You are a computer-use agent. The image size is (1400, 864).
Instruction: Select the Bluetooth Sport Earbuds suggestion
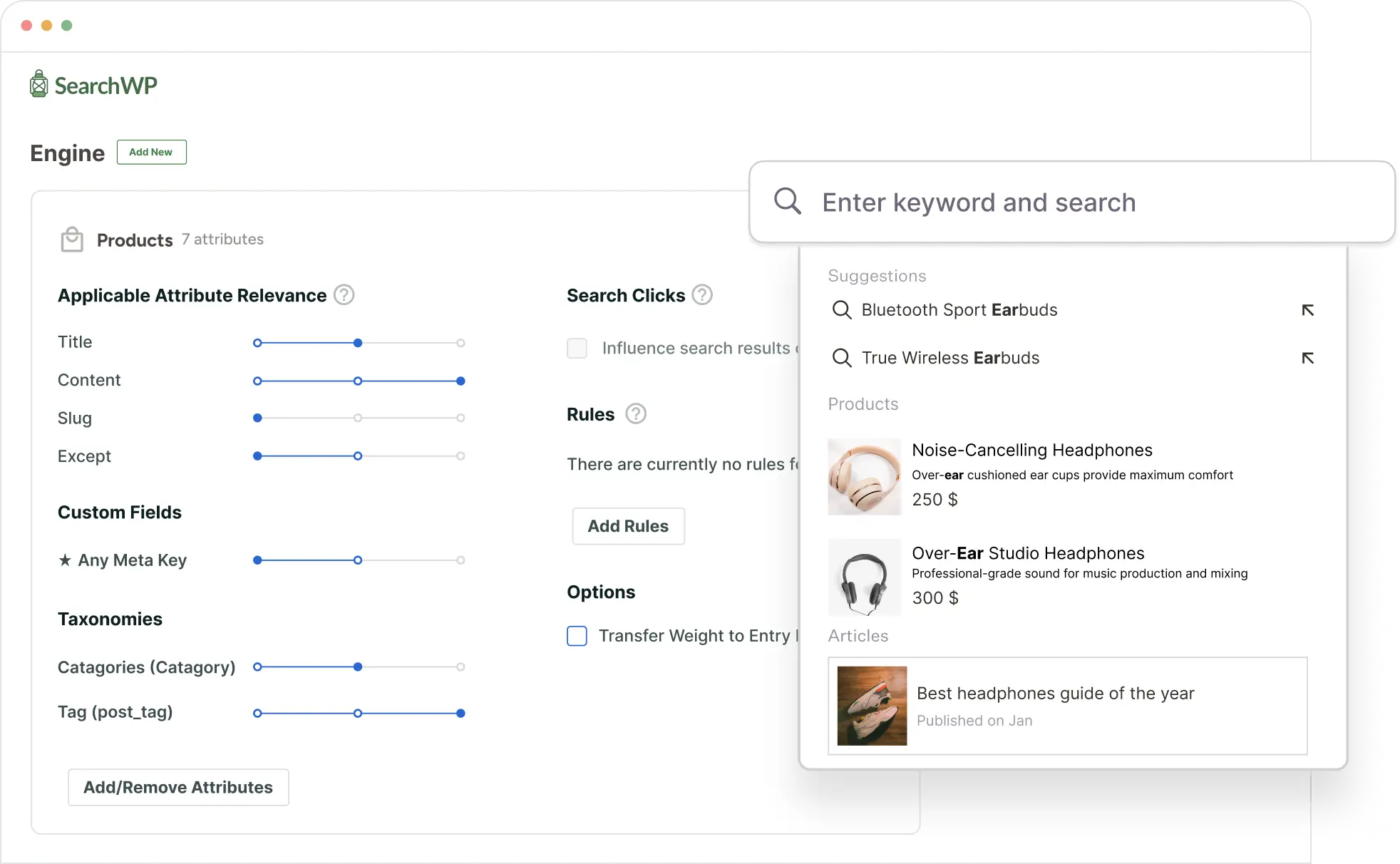(x=959, y=310)
